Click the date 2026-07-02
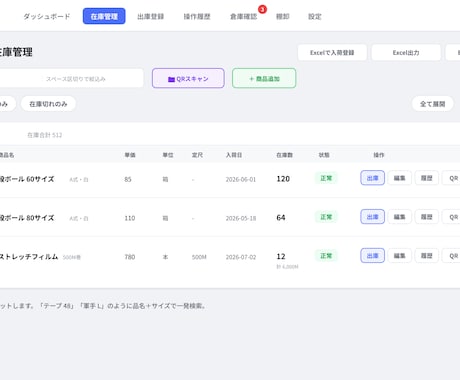 click(241, 257)
